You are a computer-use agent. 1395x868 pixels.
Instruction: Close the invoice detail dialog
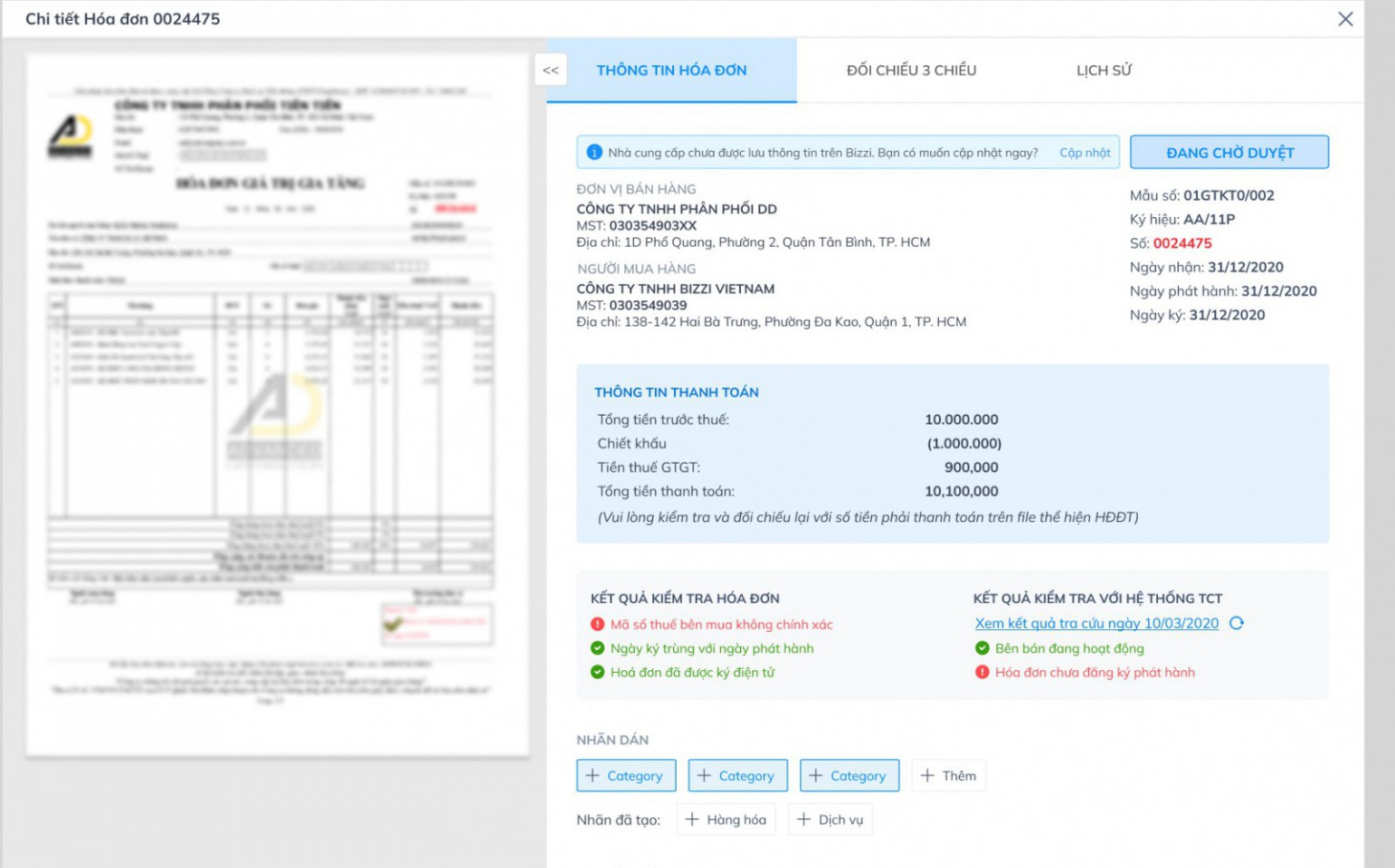pos(1346,18)
